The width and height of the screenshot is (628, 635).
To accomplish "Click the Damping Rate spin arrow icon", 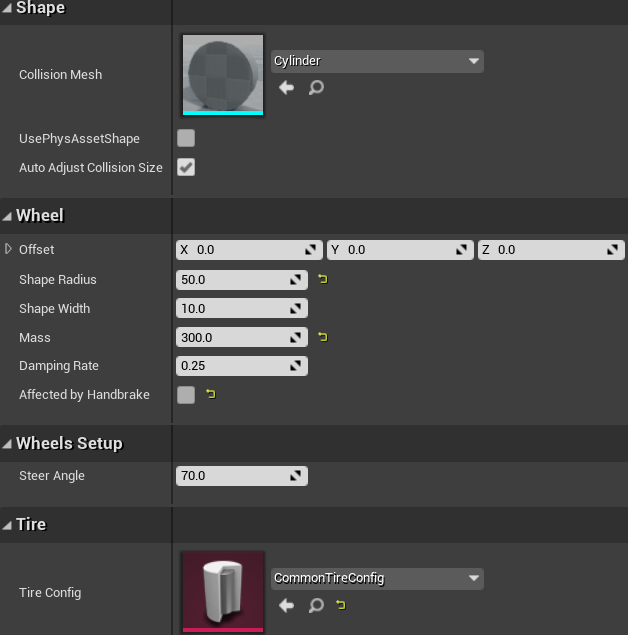I will [296, 366].
